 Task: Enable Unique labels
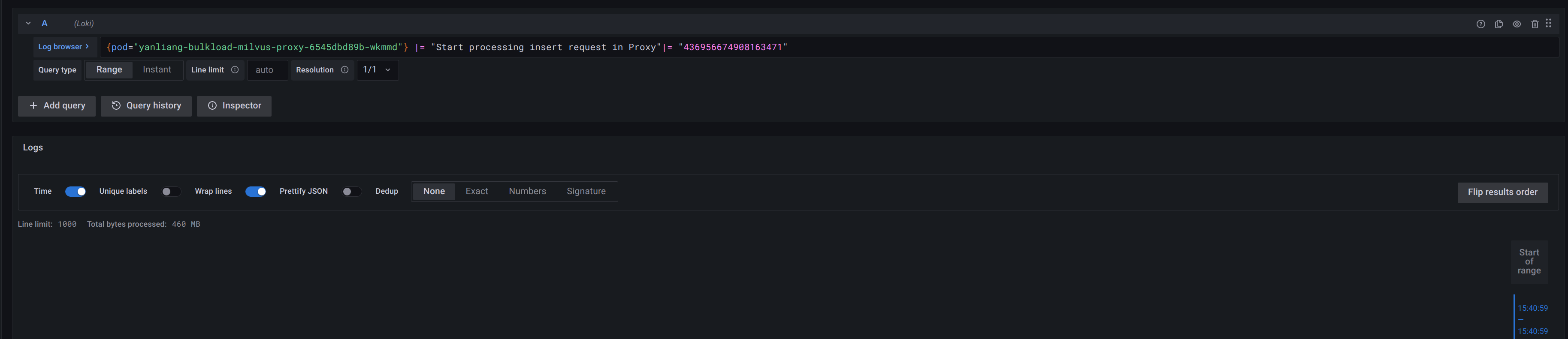[x=171, y=191]
